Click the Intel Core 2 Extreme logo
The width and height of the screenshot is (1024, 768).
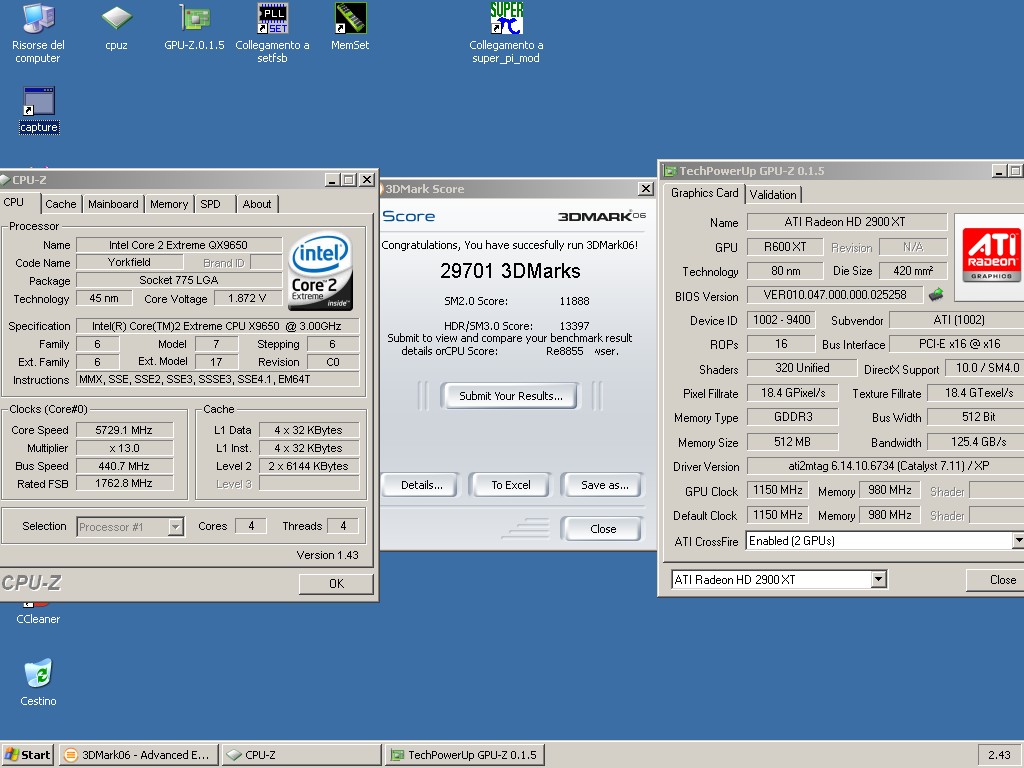[321, 272]
